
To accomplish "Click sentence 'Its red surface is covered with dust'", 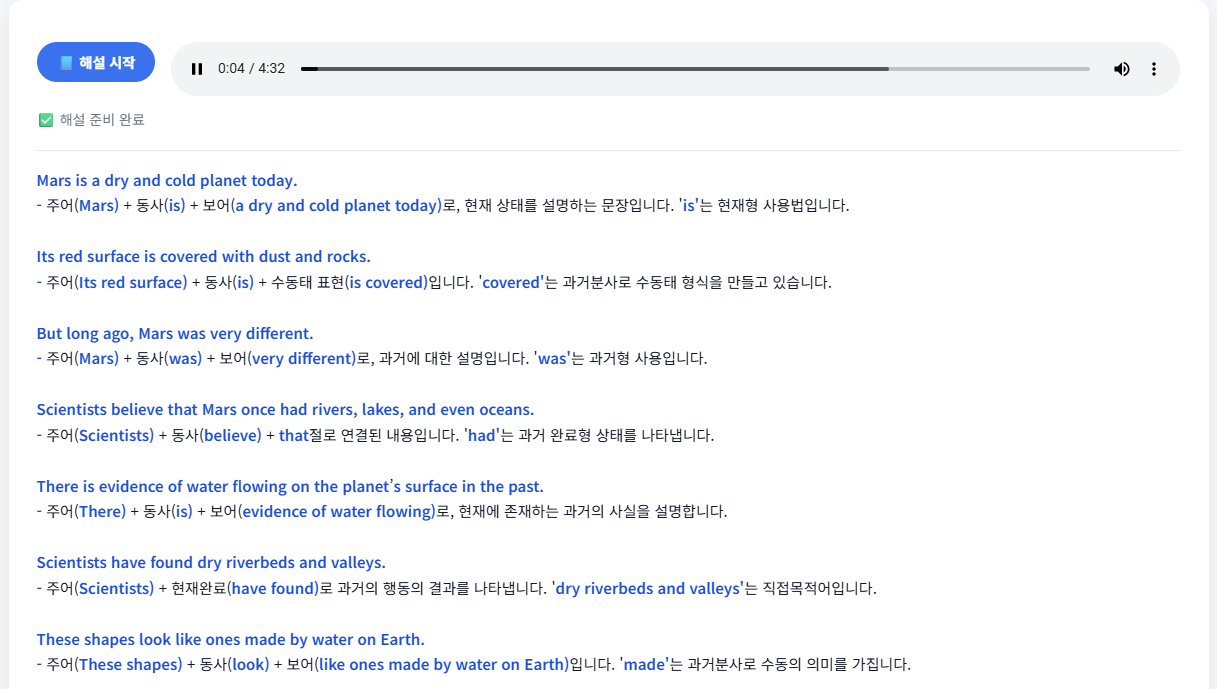I will [x=203, y=257].
